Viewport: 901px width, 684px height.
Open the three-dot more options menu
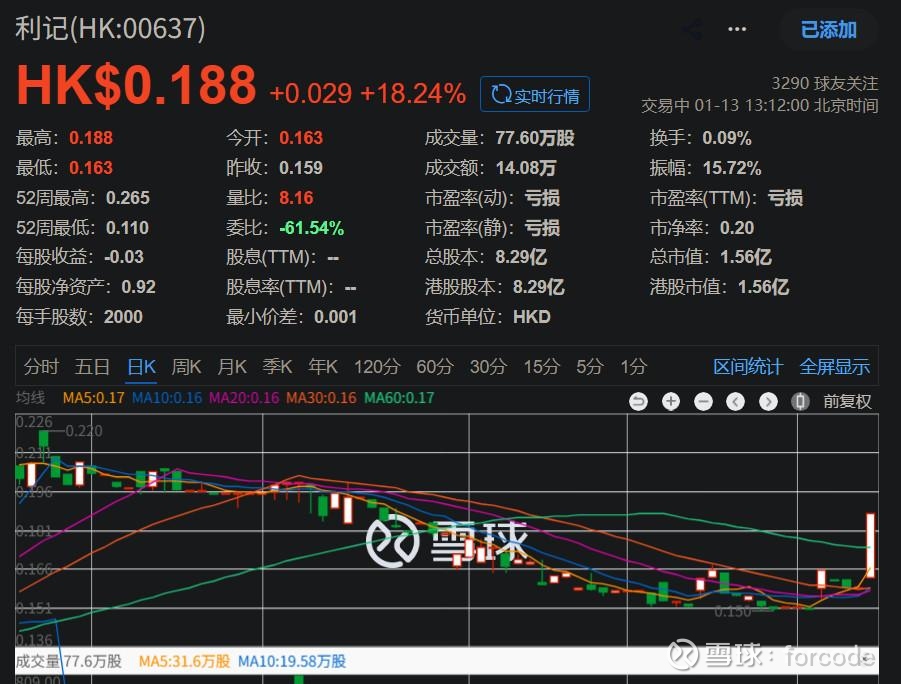coord(737,29)
